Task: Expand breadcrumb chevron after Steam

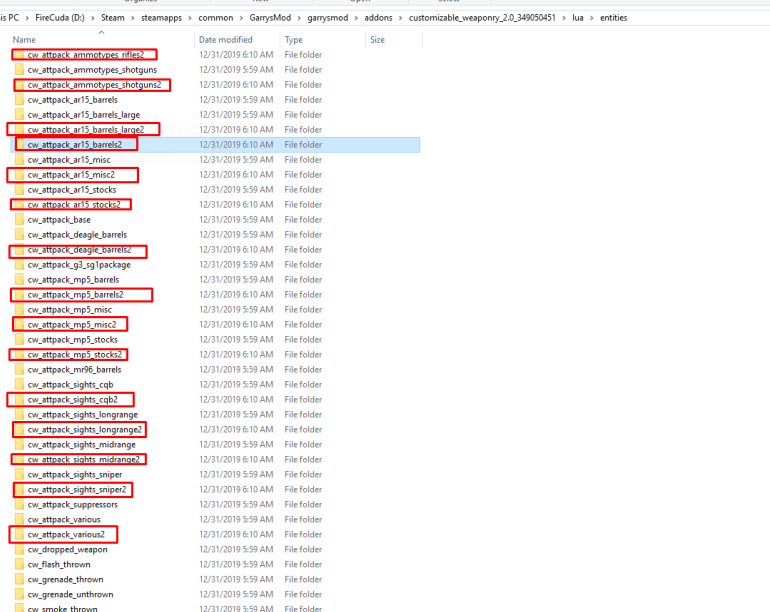Action: [x=133, y=18]
